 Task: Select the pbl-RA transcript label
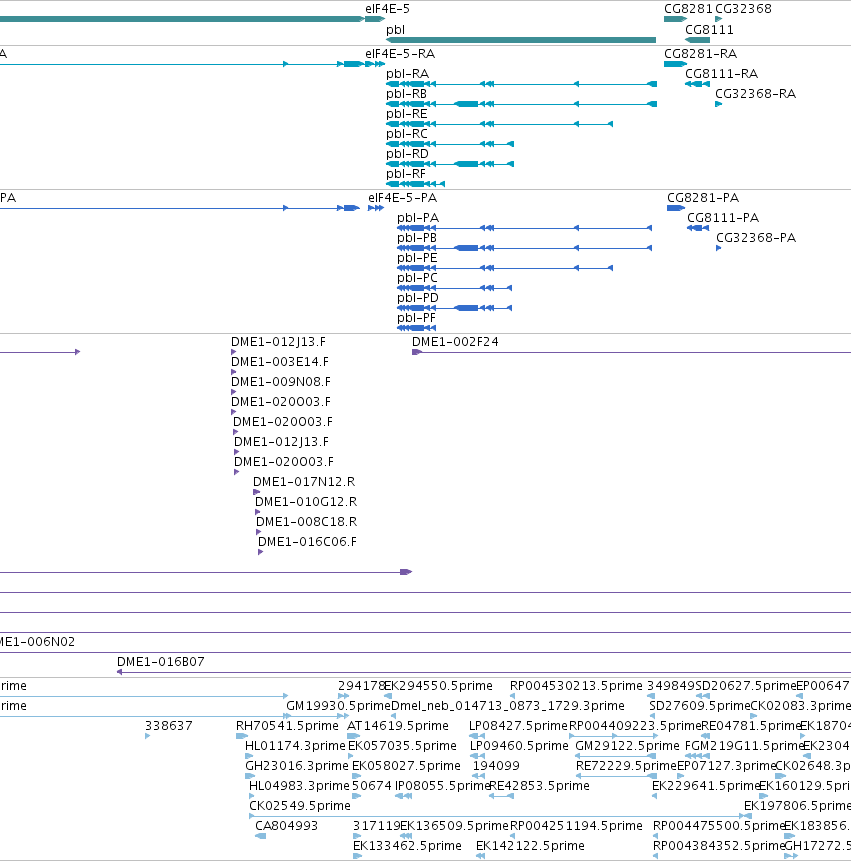tap(407, 74)
